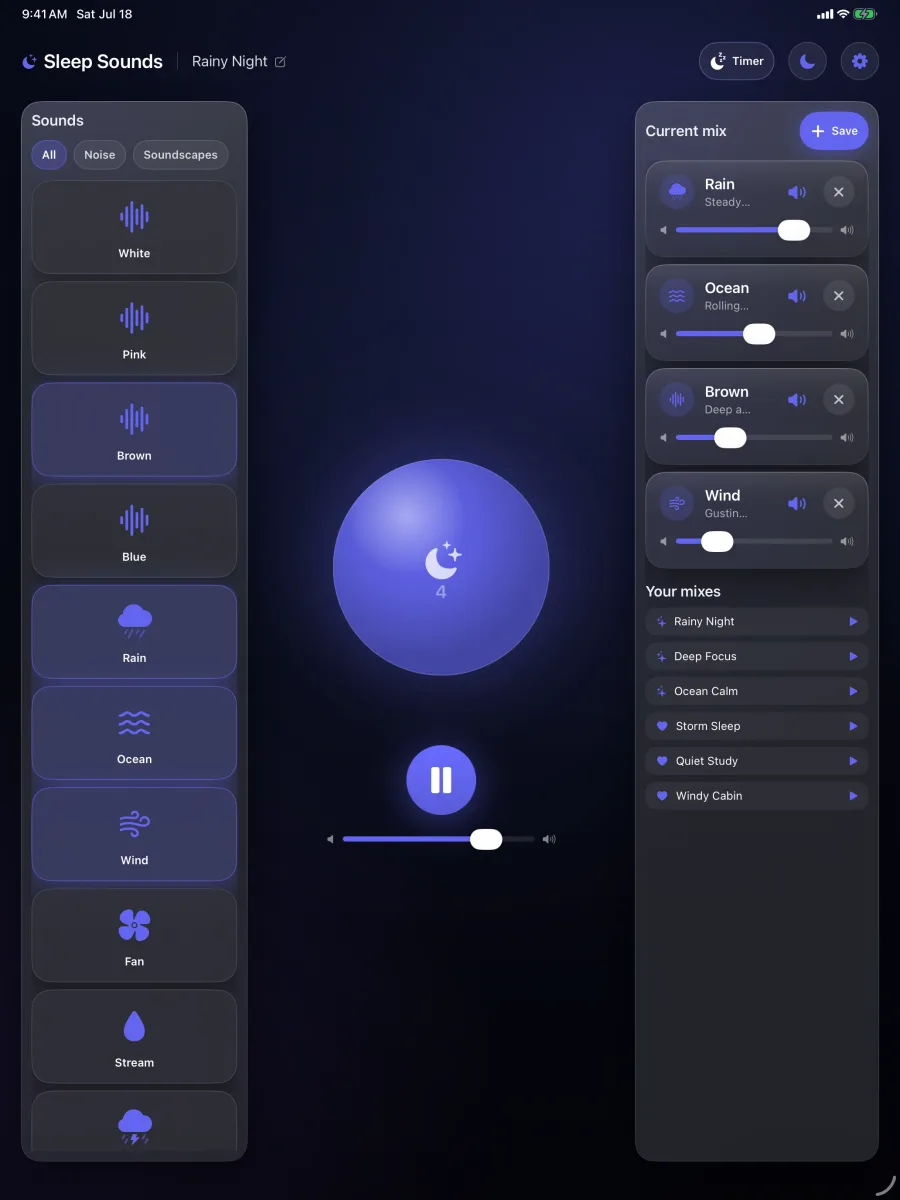Play the Rainy Night mix
The height and width of the screenshot is (1200, 900).
point(853,622)
